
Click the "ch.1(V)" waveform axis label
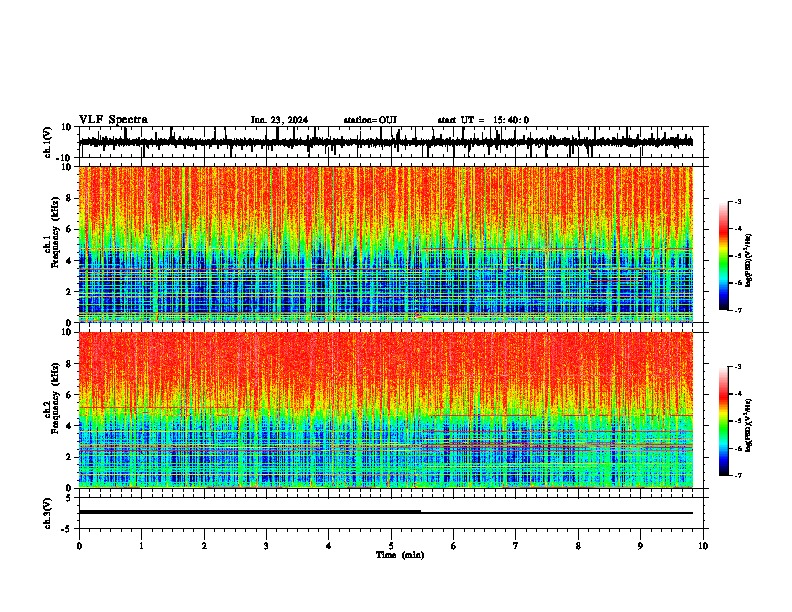[x=48, y=142]
